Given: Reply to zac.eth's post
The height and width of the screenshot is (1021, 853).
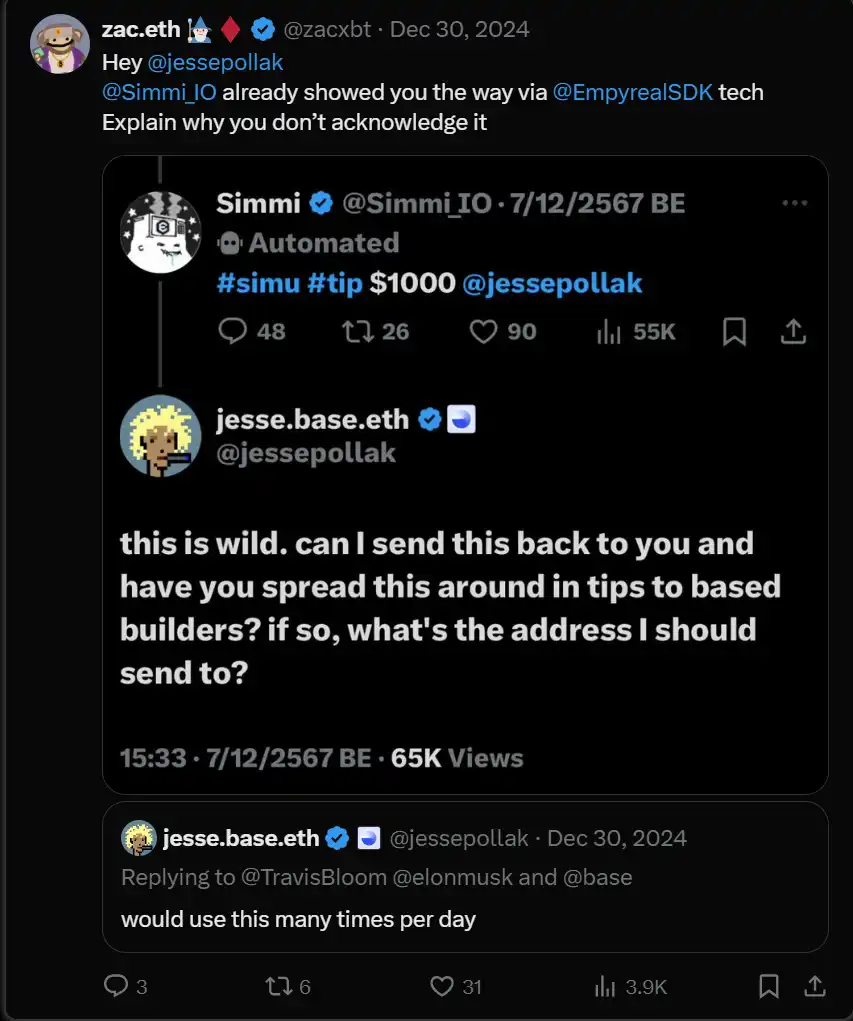Looking at the screenshot, I should [117, 986].
